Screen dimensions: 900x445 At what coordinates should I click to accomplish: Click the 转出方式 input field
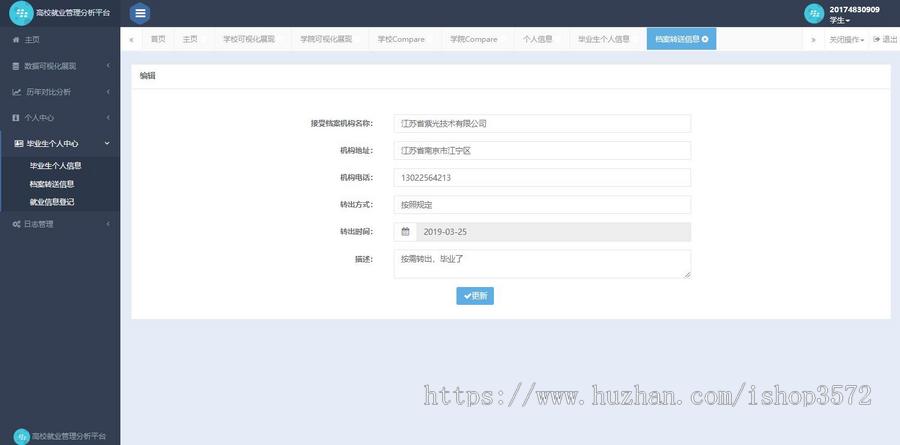[x=542, y=204]
